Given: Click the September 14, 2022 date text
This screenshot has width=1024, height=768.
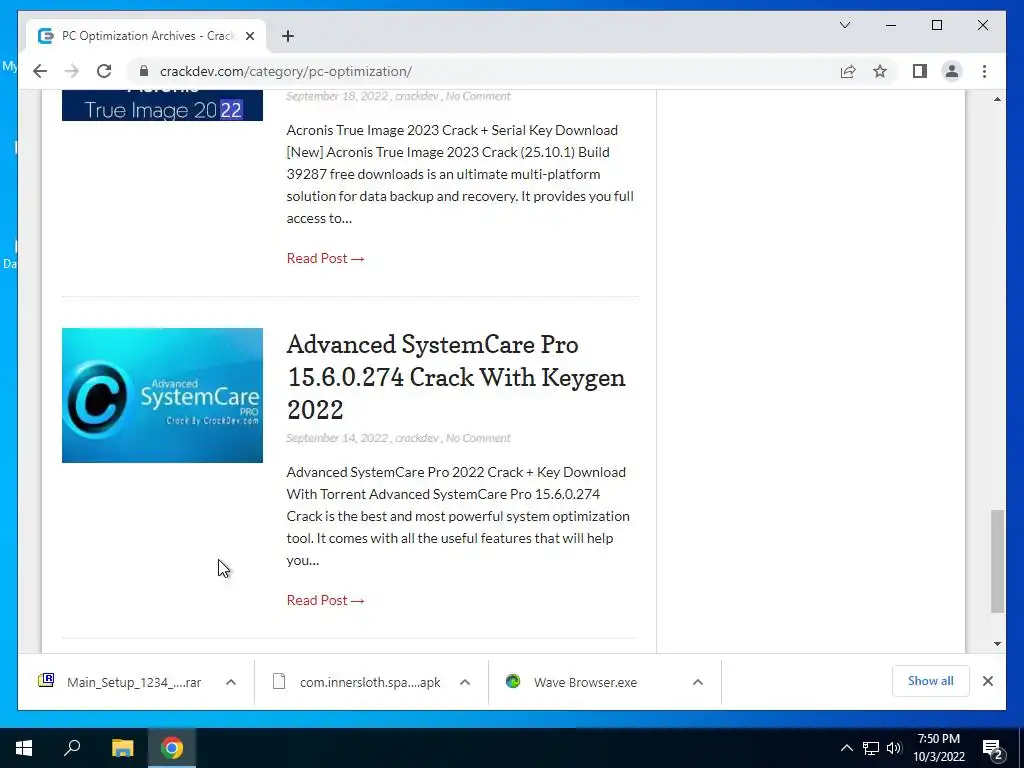Looking at the screenshot, I should coord(337,438).
